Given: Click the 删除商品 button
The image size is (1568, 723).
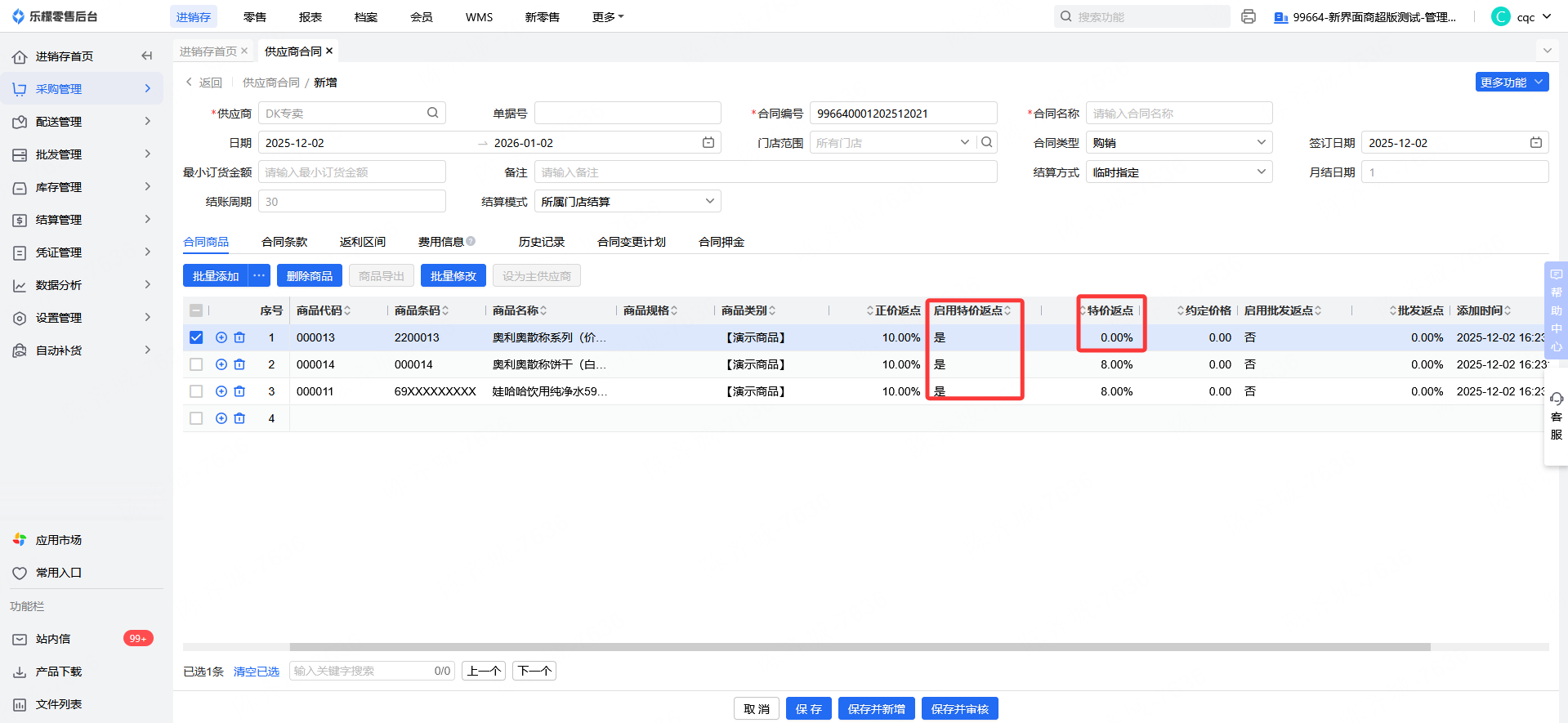Looking at the screenshot, I should pyautogui.click(x=310, y=275).
